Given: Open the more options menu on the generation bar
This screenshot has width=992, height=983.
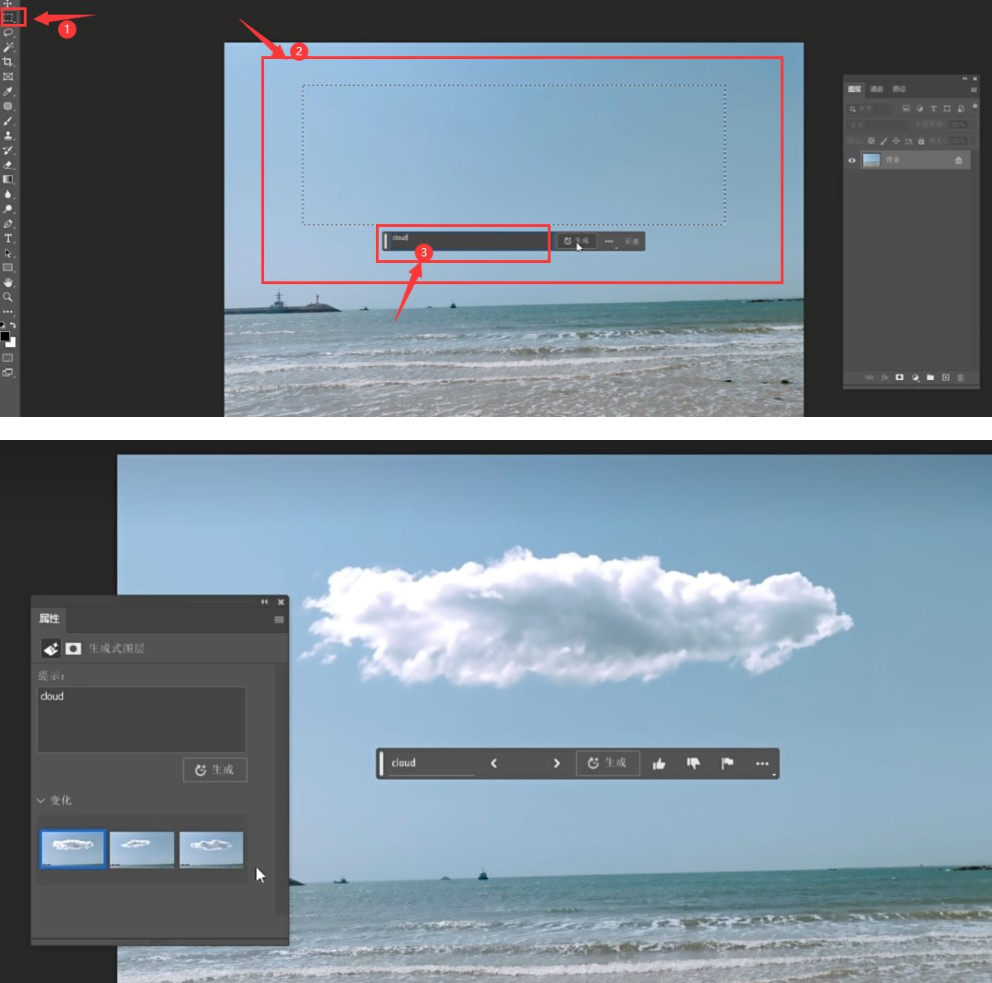Looking at the screenshot, I should tap(762, 763).
